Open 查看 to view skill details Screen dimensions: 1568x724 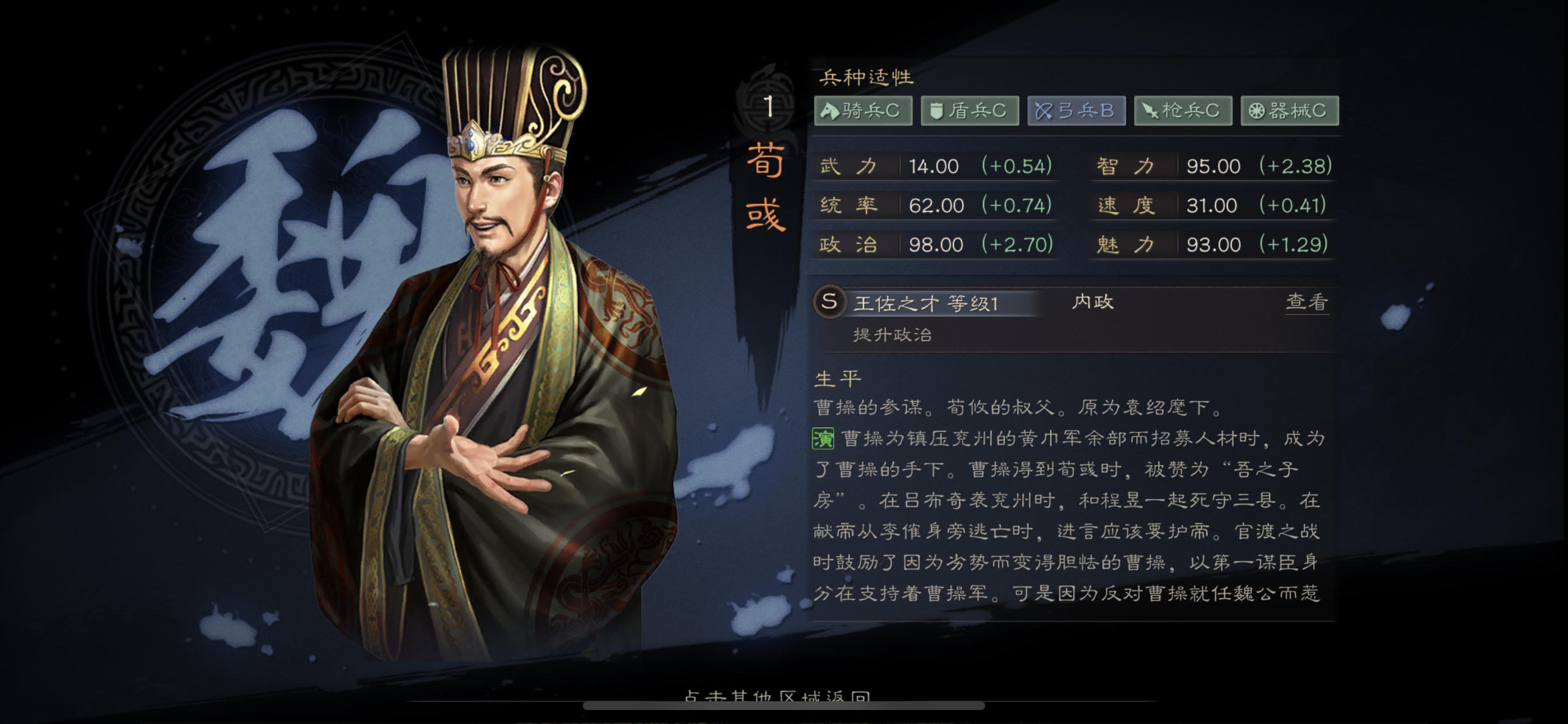(1306, 302)
